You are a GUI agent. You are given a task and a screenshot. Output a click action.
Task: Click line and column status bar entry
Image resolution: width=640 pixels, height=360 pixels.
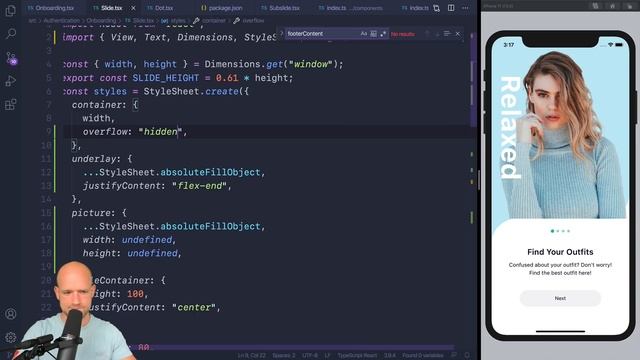(x=252, y=356)
